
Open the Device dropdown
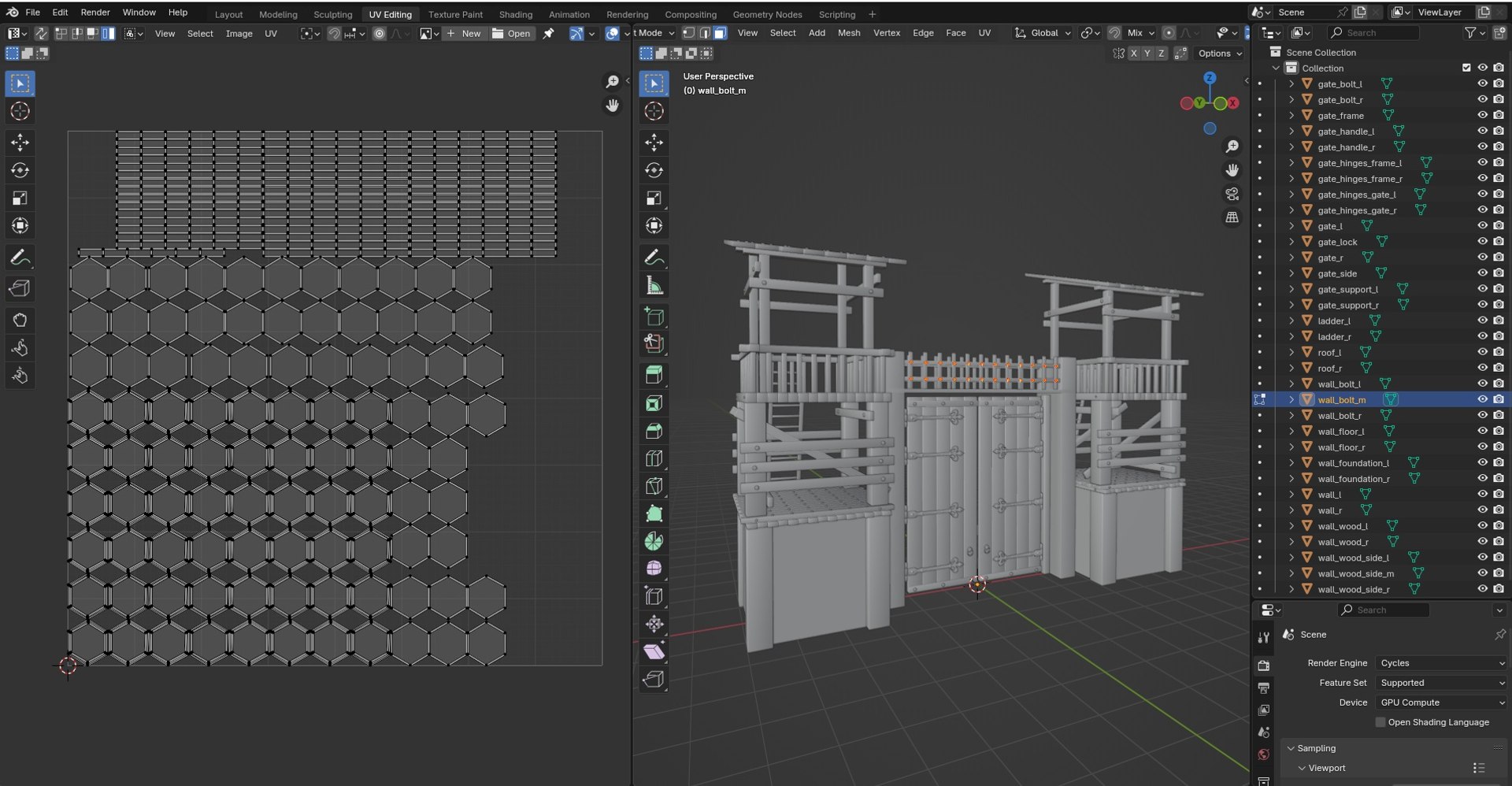click(1441, 703)
